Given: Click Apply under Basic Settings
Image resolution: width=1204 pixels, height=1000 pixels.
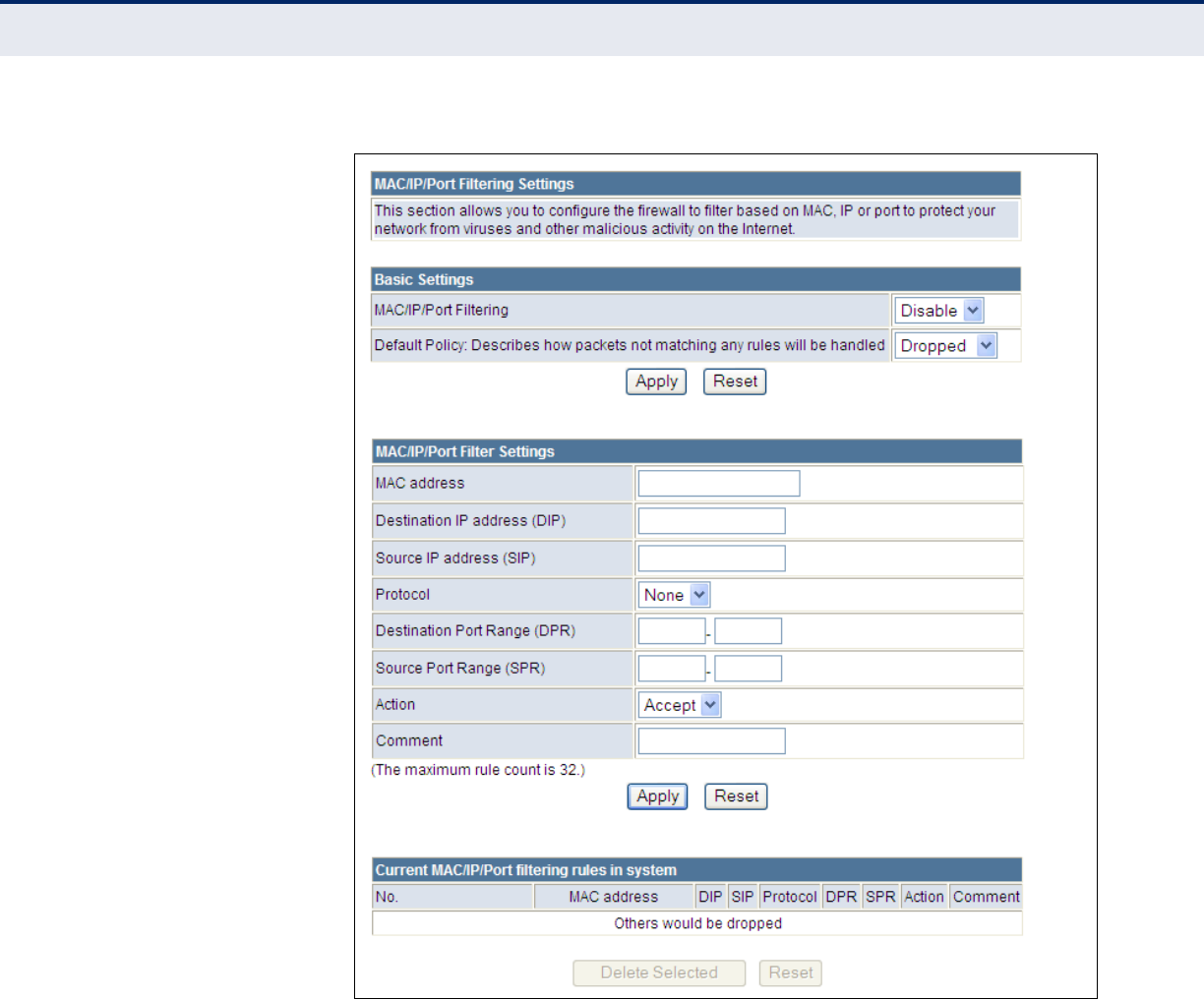Looking at the screenshot, I should tap(656, 382).
